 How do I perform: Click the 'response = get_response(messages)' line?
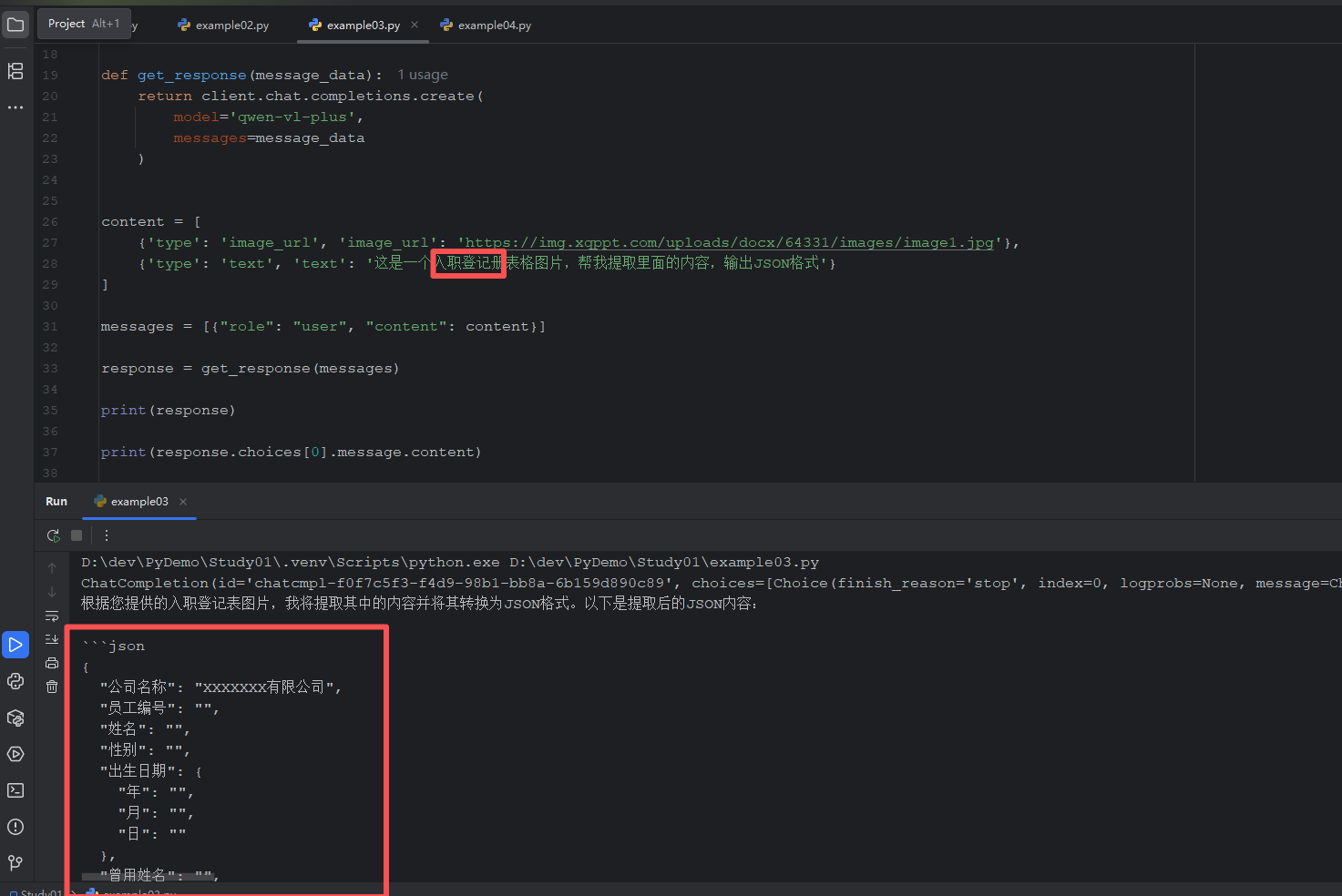coord(250,368)
